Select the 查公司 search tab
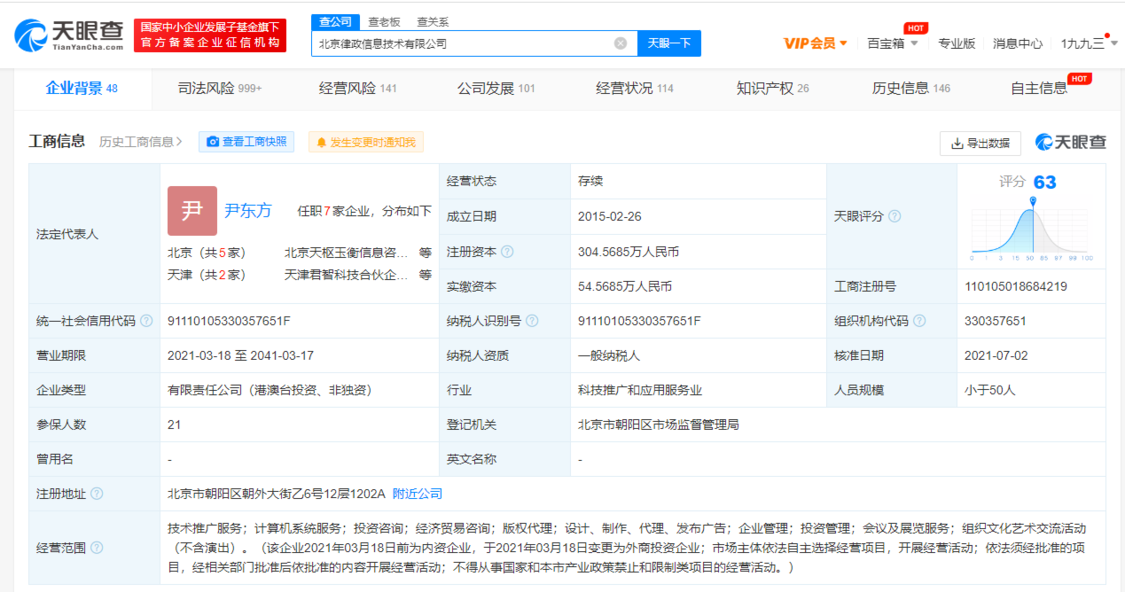 click(x=335, y=22)
